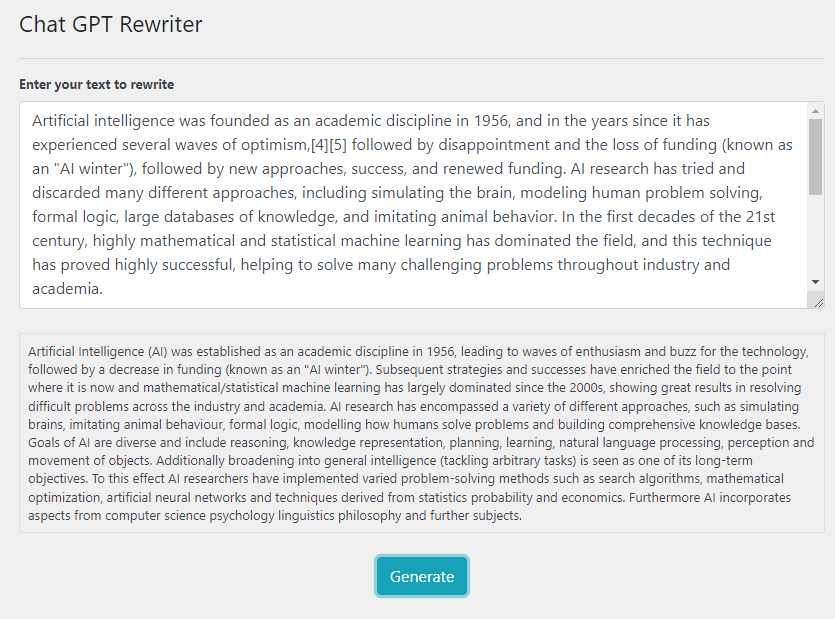The width and height of the screenshot is (835, 619).
Task: Click the Generate button
Action: coord(421,576)
